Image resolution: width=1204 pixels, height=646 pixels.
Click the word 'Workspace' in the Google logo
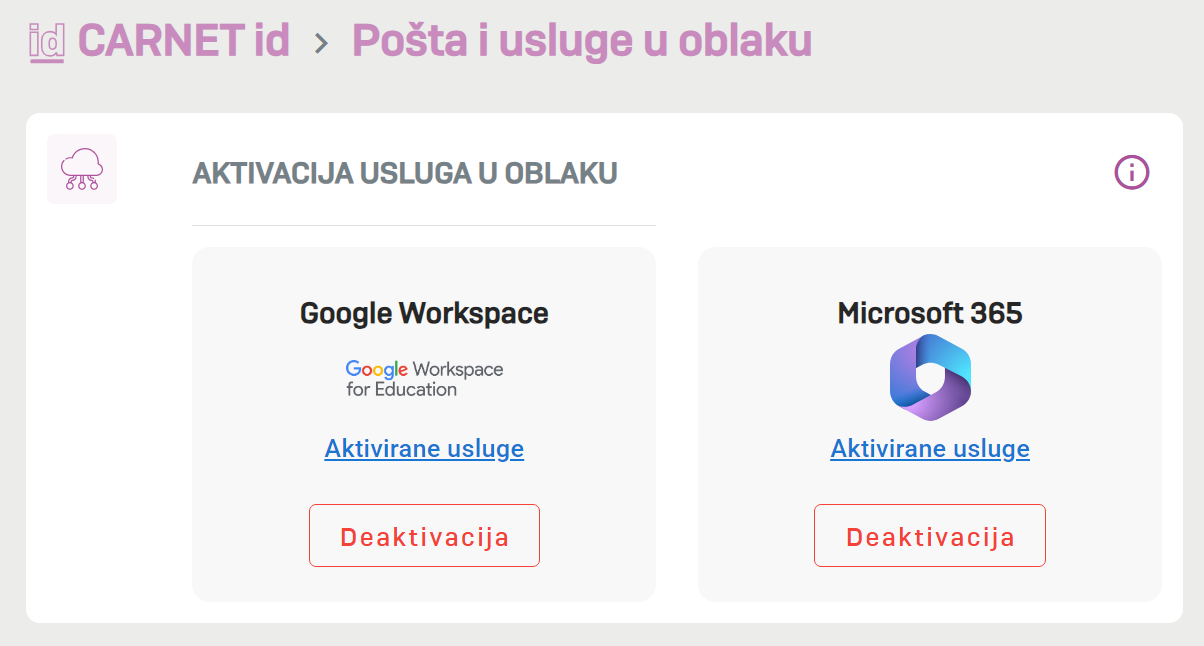click(458, 369)
